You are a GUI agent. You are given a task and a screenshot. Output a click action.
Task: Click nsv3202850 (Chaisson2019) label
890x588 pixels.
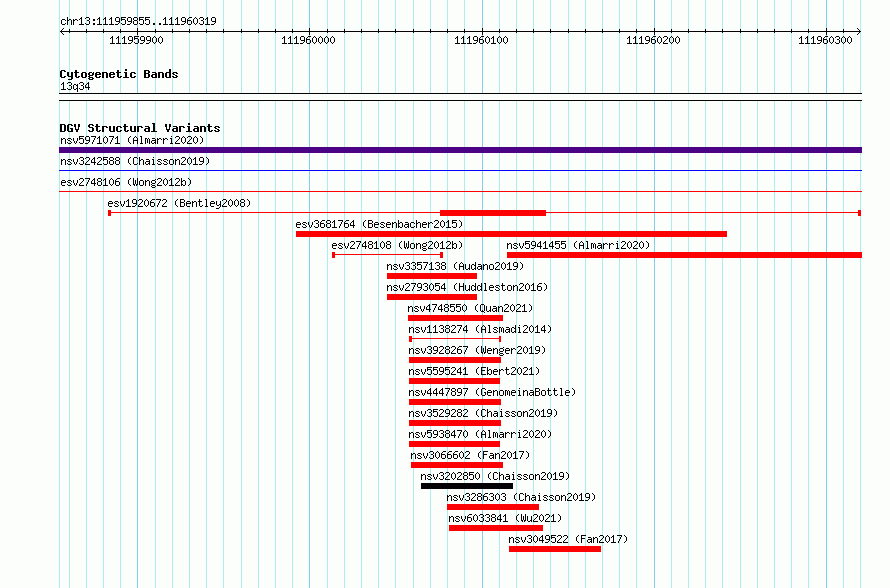click(495, 476)
